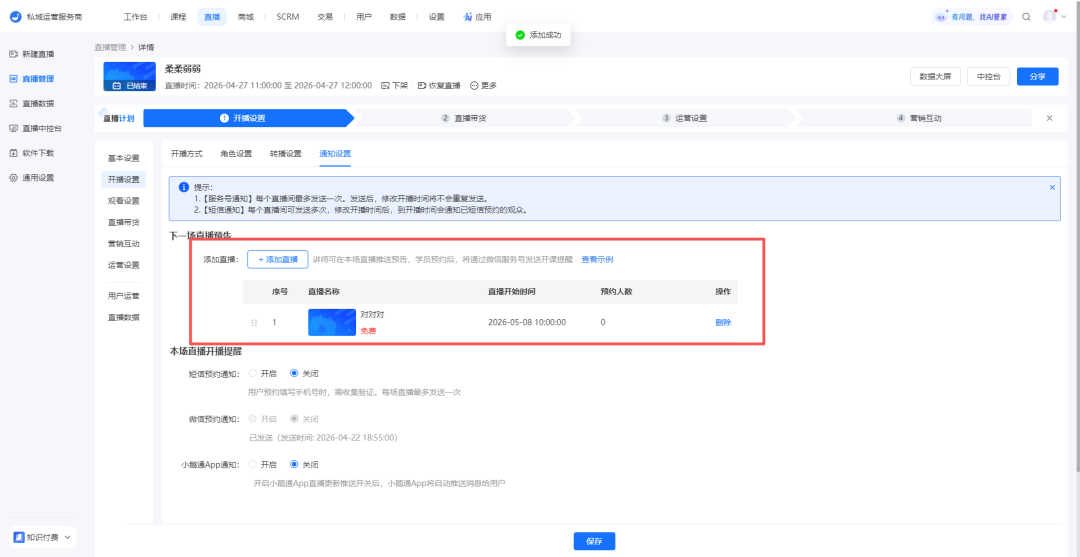1080x557 pixels.
Task: Click the 有问题,找AI管家 assistant button
Action: pyautogui.click(x=971, y=17)
